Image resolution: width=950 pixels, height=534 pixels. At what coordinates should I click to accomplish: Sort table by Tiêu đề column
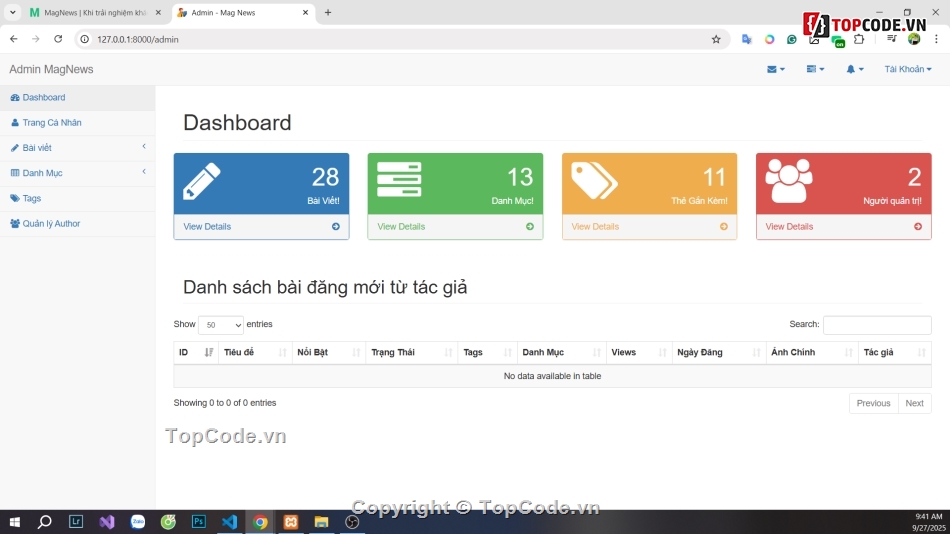click(x=255, y=352)
